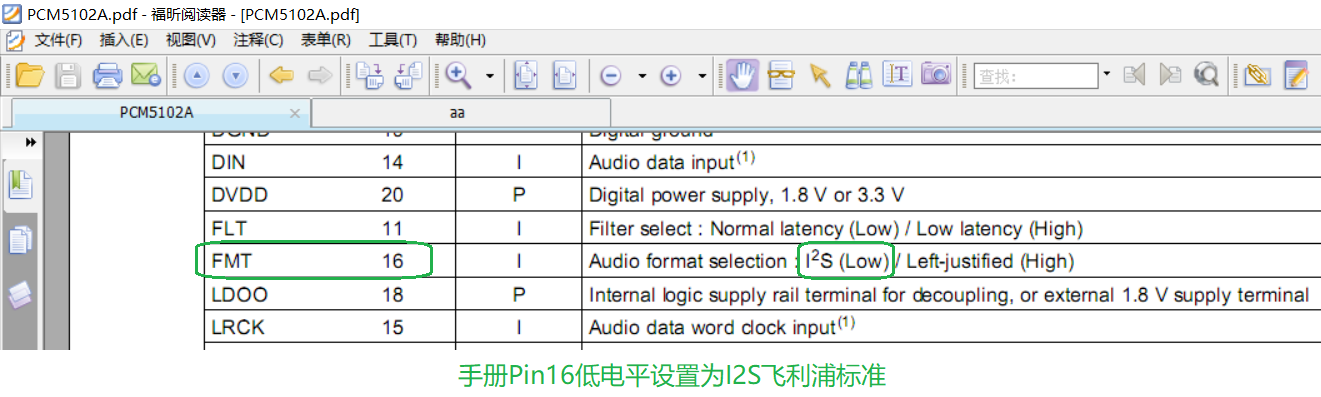Open the bookmarks panel icon
Image resolution: width=1321 pixels, height=397 pixels.
(21, 186)
